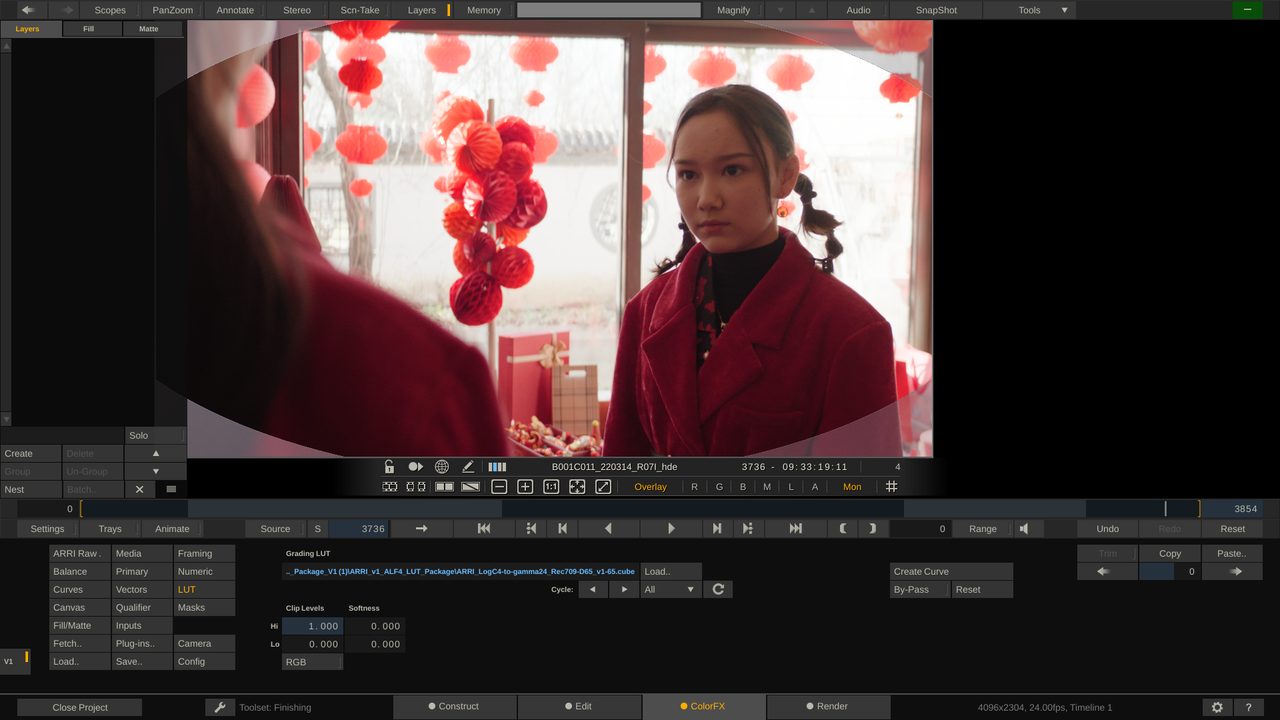Set viewer to 1:1 zoom

[x=551, y=487]
